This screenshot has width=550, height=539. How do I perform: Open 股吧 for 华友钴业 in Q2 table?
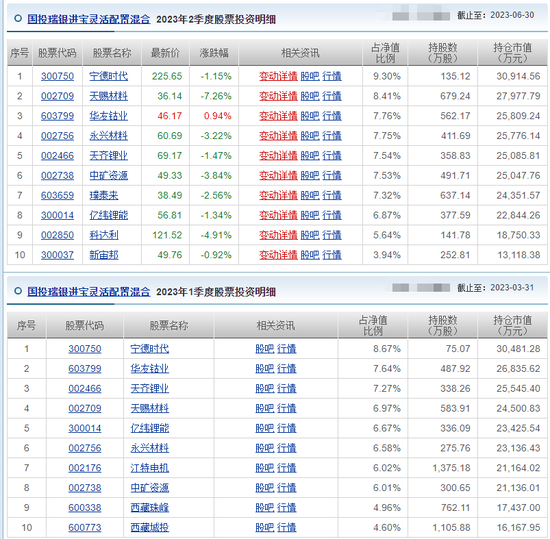(x=310, y=116)
